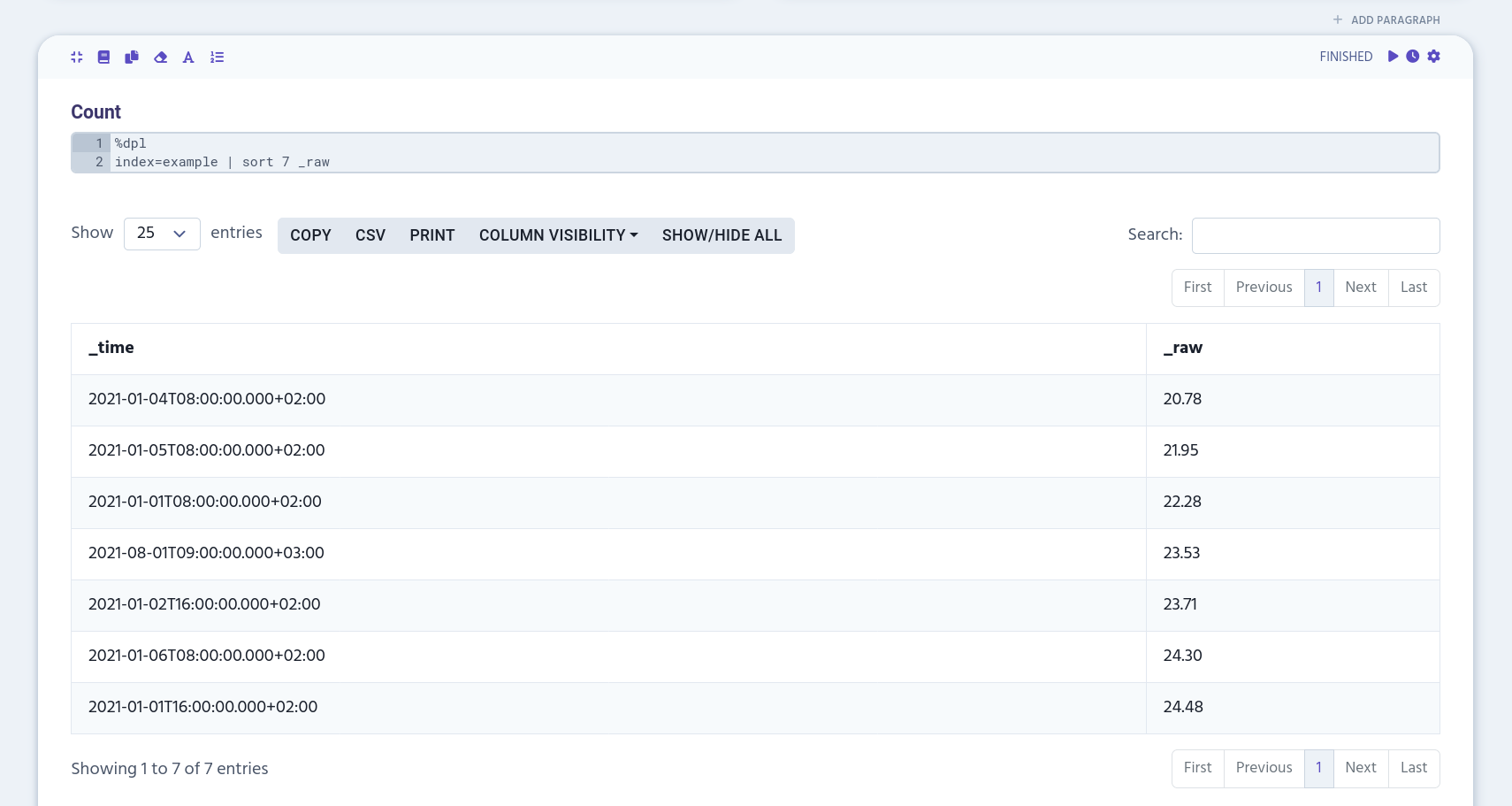Select page 1 in bottom pagination

(x=1319, y=768)
